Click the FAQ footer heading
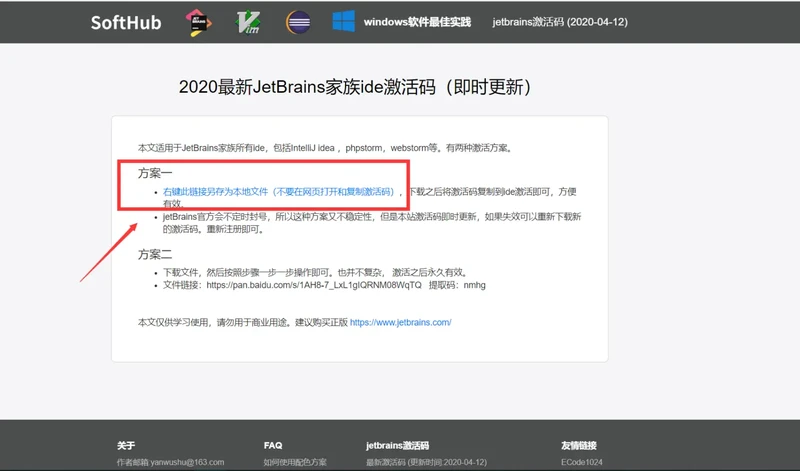This screenshot has height=471, width=800. [273, 445]
